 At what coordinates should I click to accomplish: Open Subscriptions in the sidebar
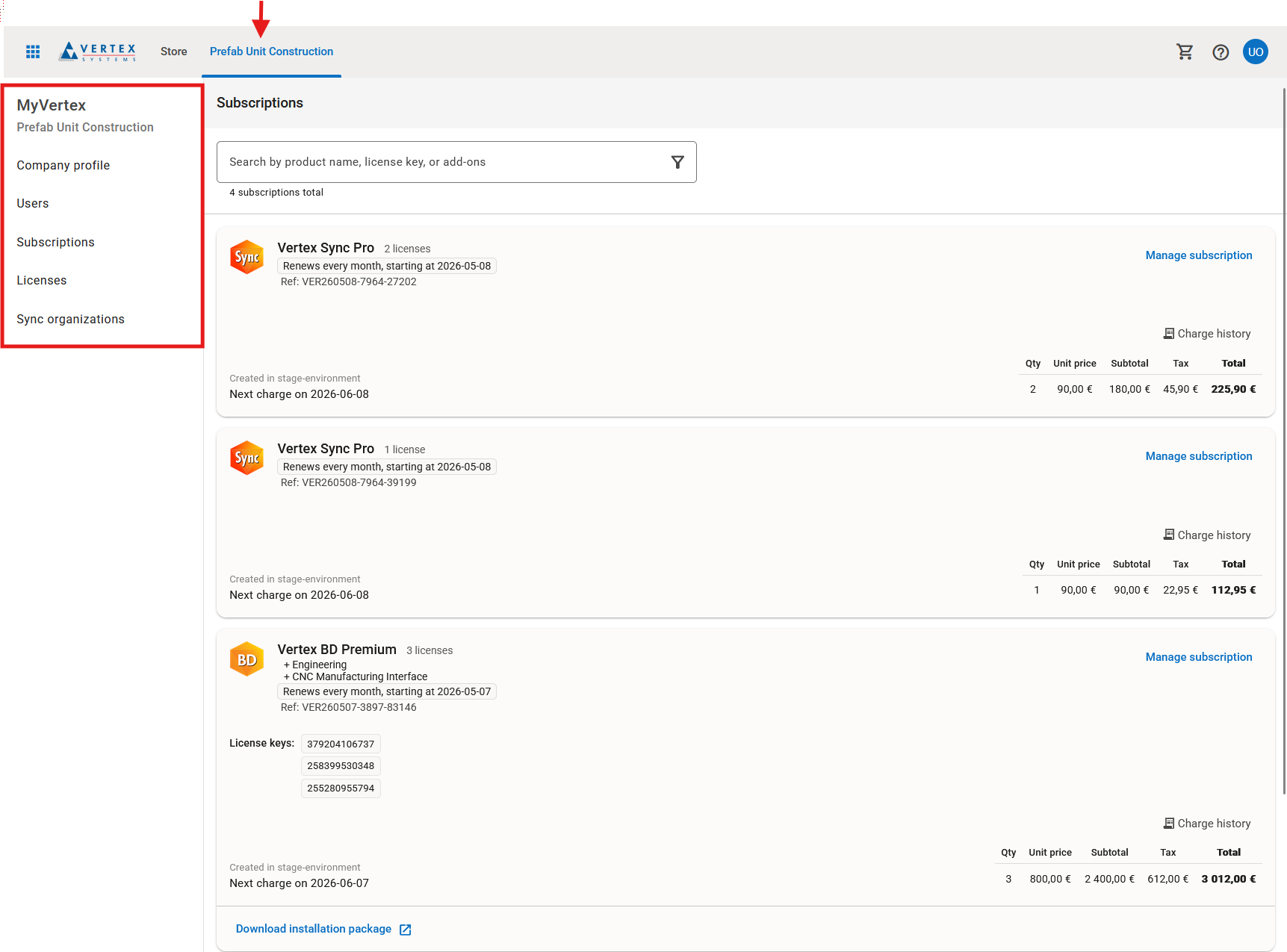click(56, 242)
